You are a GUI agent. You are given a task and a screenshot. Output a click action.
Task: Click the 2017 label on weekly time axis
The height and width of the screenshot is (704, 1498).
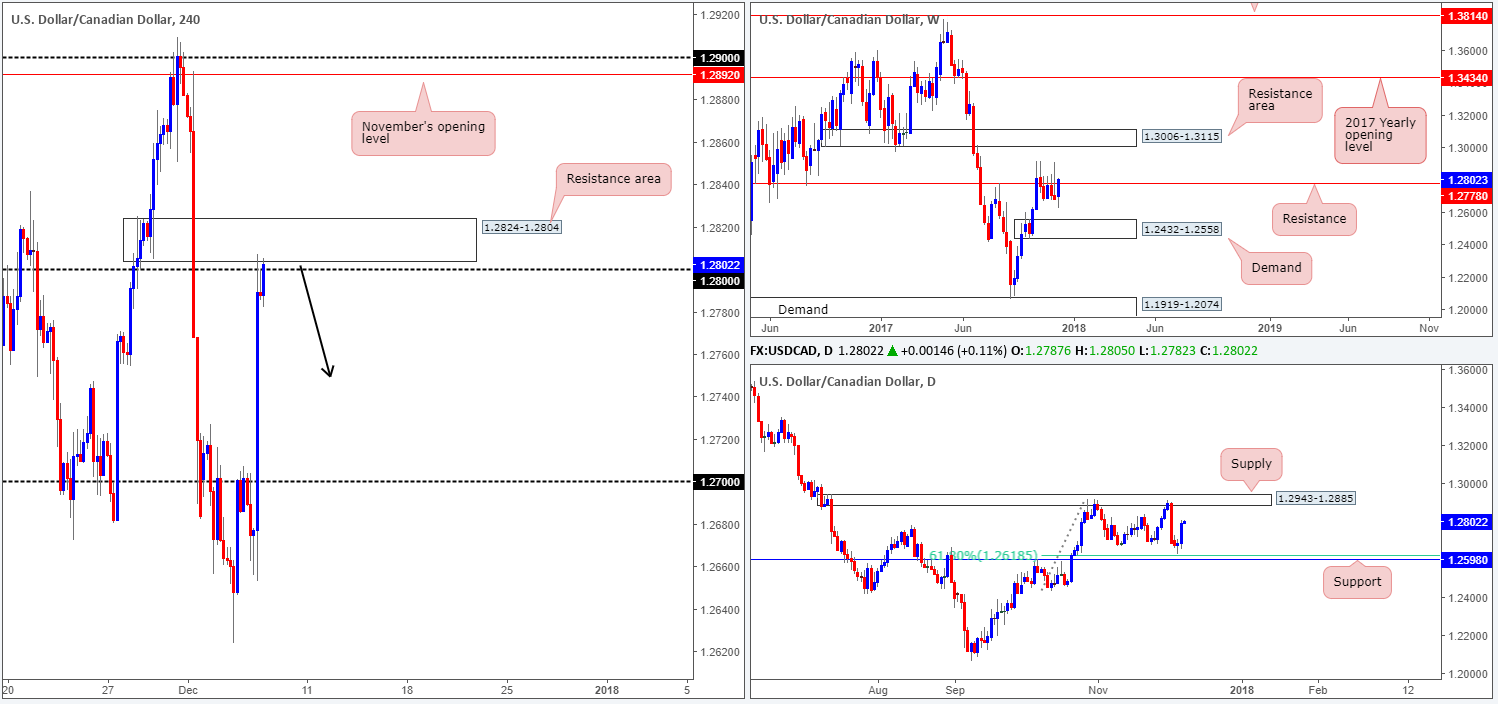(880, 327)
